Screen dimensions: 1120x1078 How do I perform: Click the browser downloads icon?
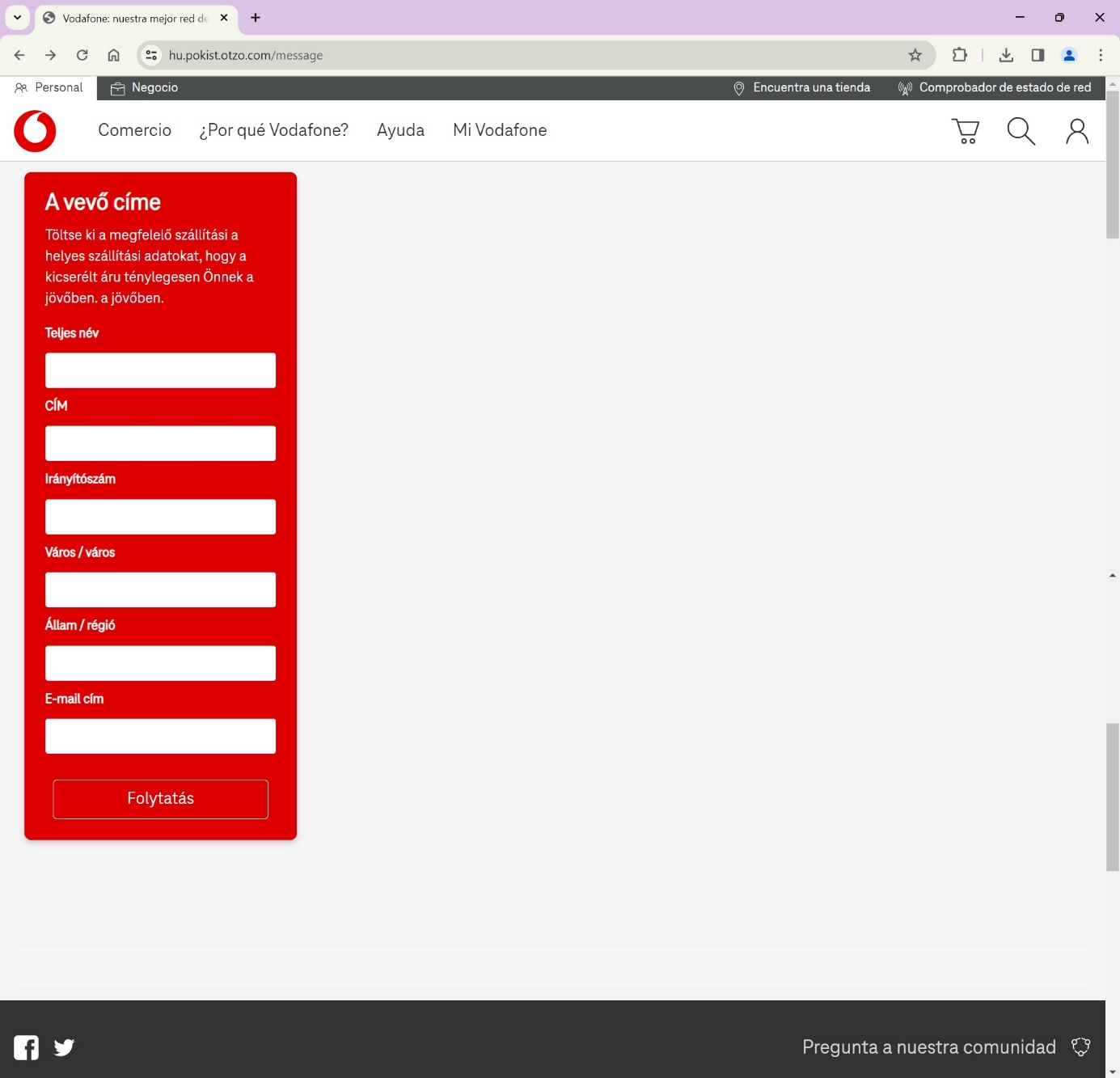[1005, 55]
